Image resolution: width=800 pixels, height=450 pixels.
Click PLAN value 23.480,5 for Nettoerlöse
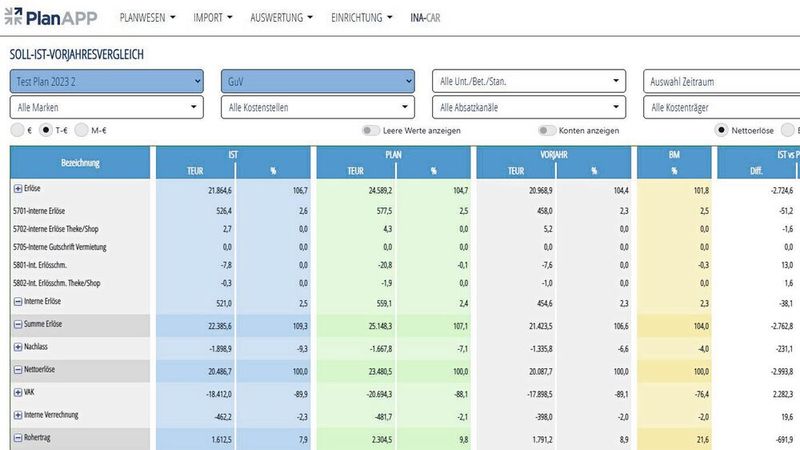[380, 371]
